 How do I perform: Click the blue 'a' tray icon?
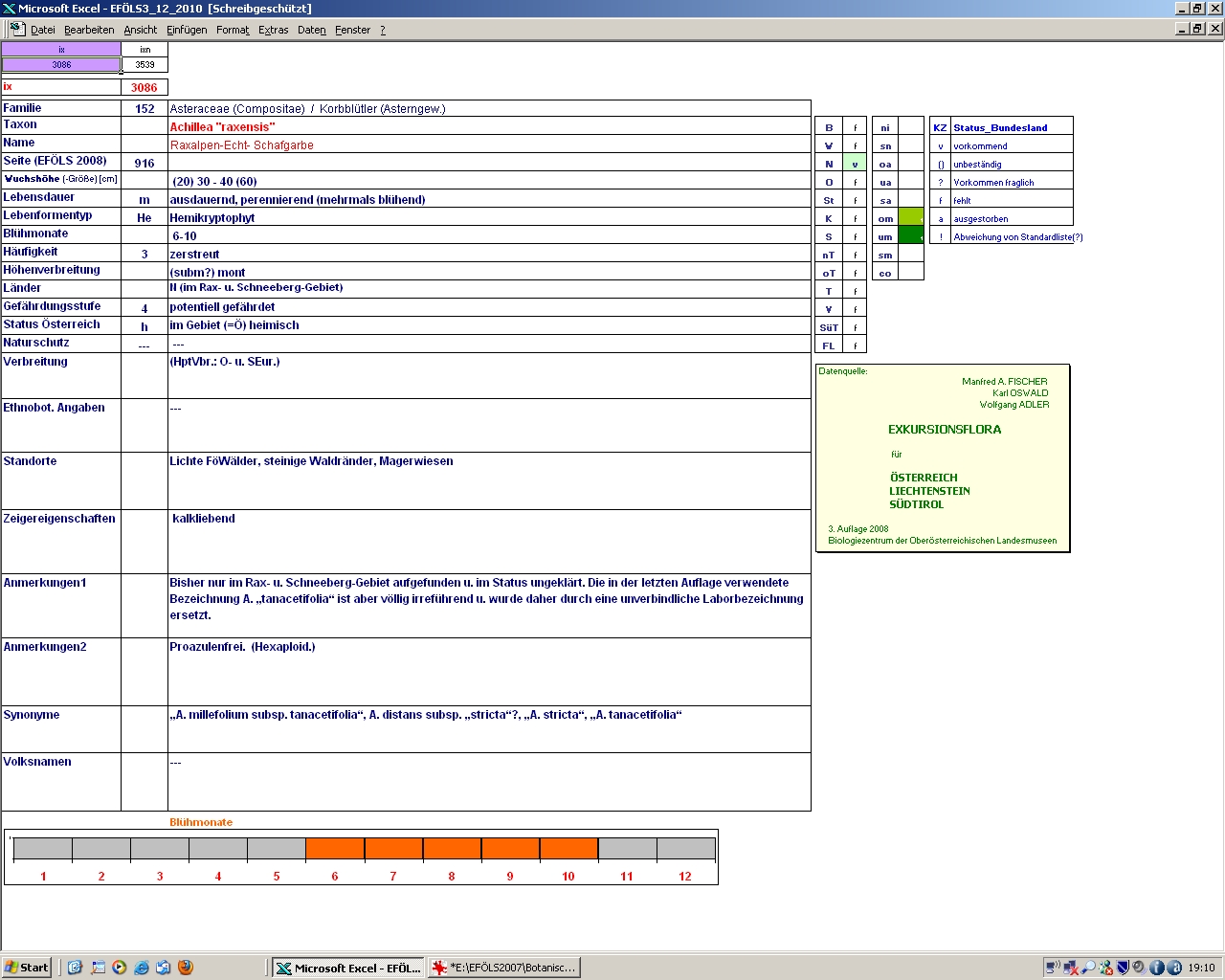[1174, 968]
